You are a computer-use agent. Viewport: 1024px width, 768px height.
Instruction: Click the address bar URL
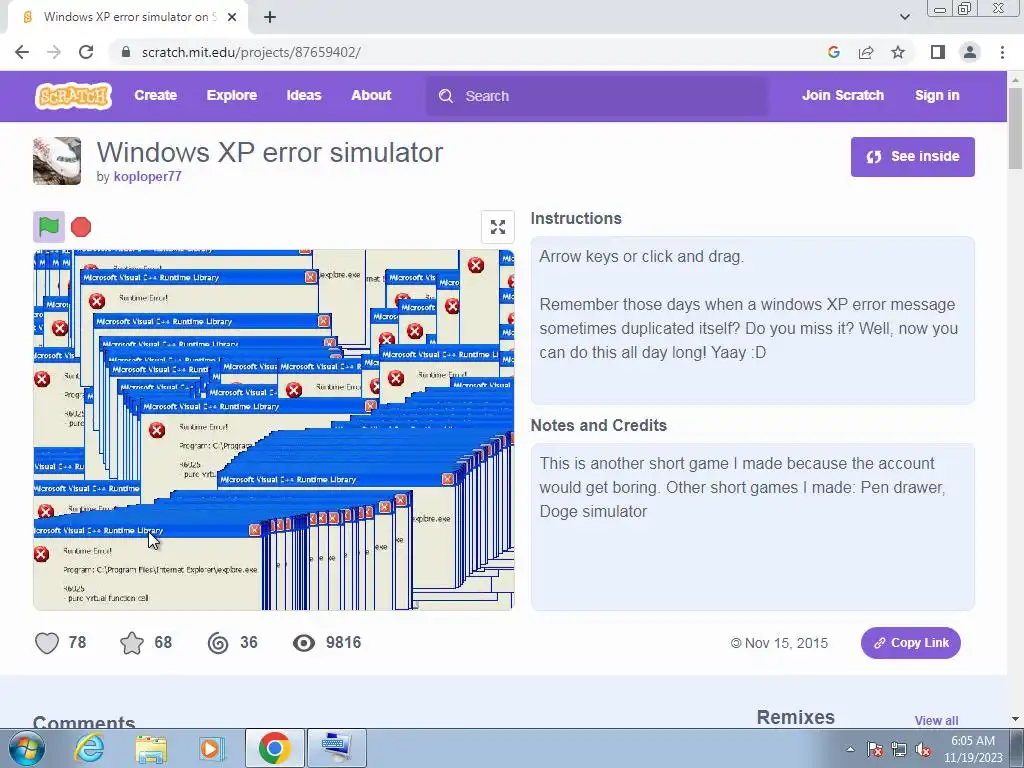[x=251, y=52]
